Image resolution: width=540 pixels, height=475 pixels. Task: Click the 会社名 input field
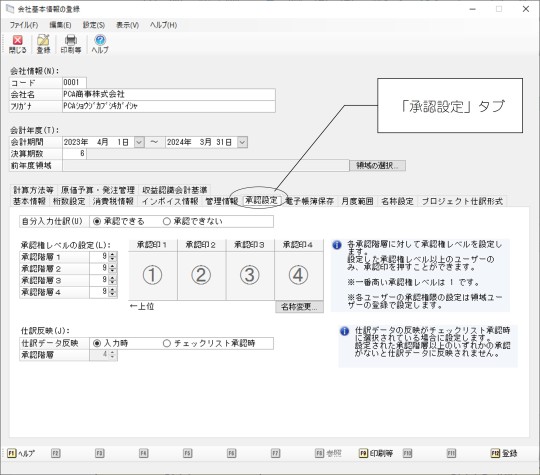coord(169,94)
